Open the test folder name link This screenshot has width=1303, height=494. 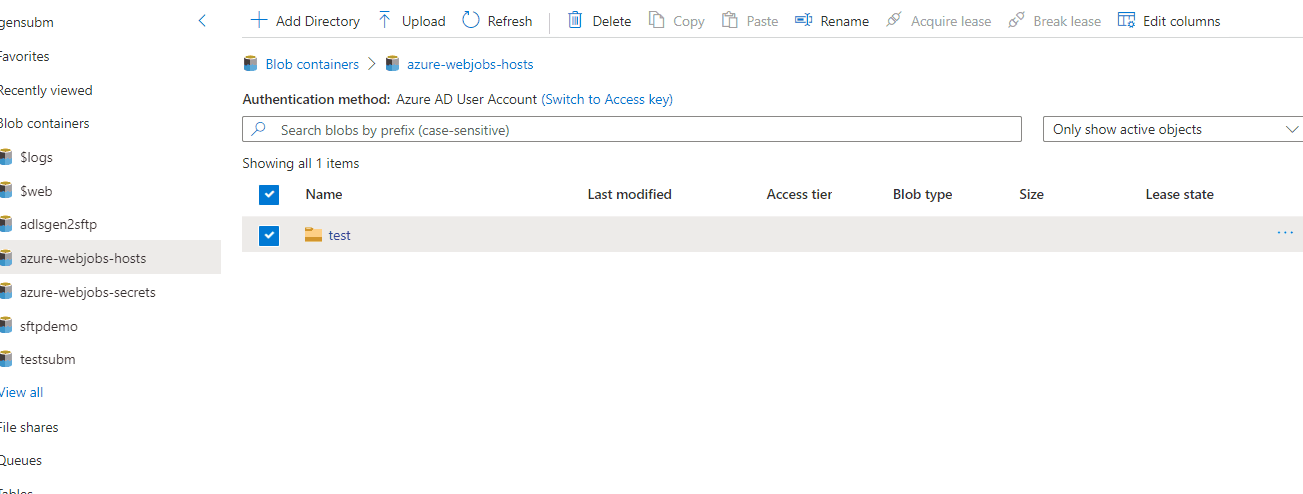(x=340, y=235)
